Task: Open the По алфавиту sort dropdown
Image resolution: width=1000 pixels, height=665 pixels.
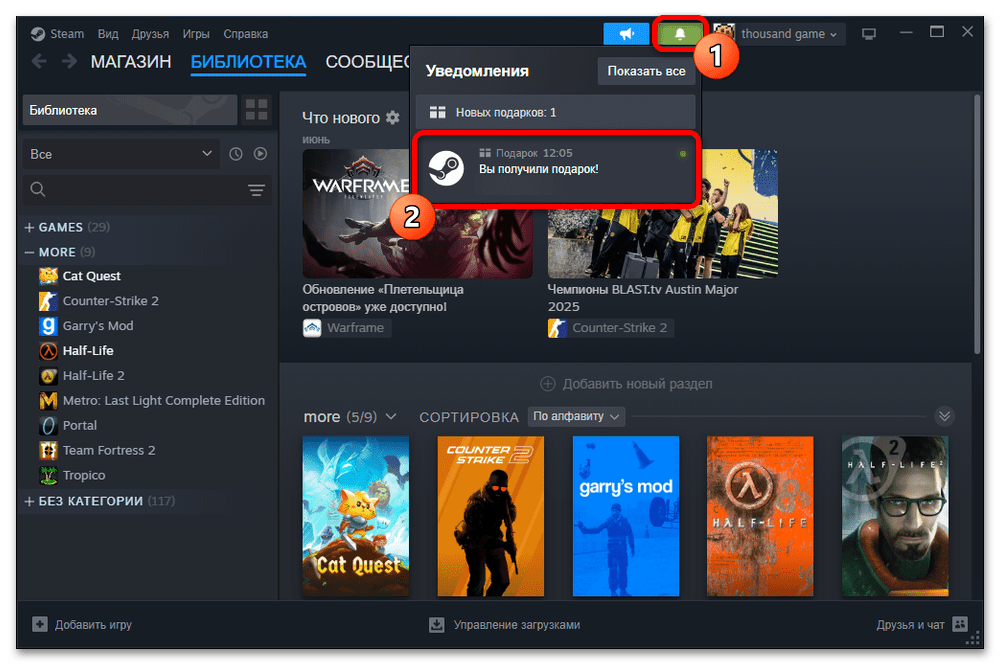Action: (576, 416)
